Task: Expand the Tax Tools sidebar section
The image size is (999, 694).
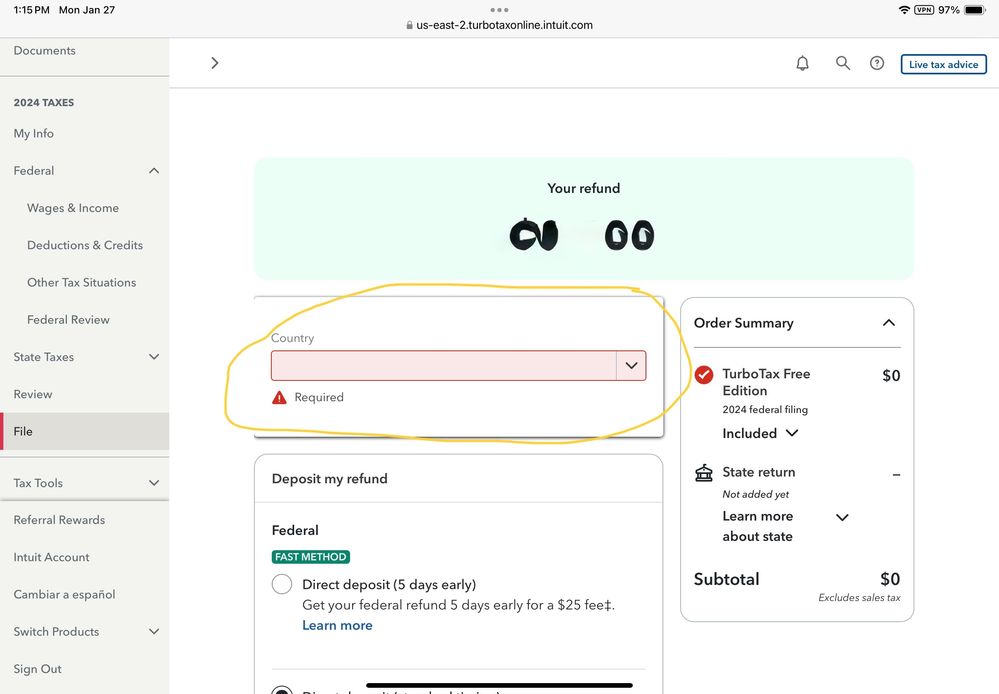Action: pyautogui.click(x=154, y=483)
